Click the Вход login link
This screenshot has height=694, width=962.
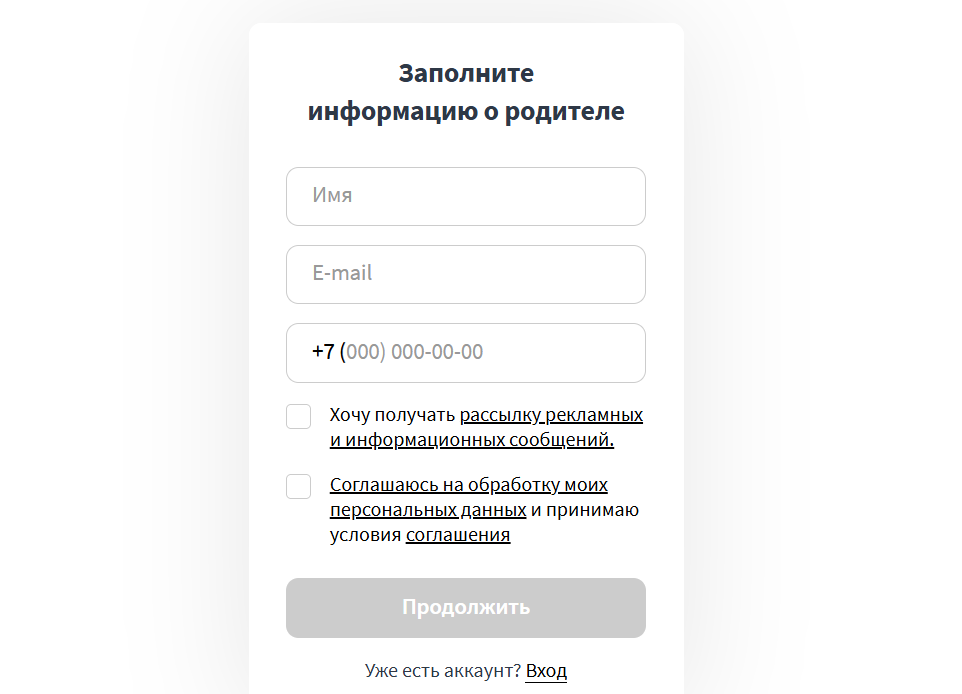click(546, 671)
